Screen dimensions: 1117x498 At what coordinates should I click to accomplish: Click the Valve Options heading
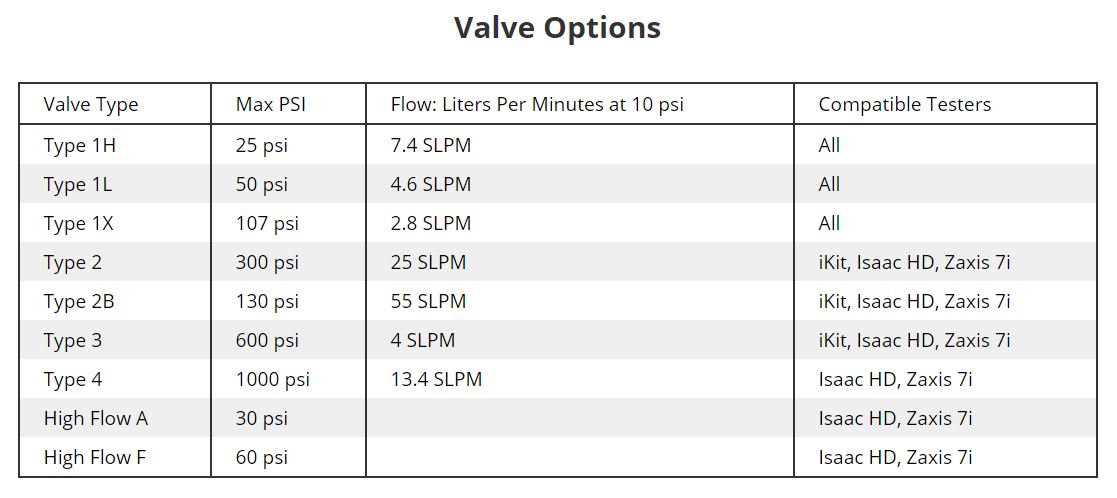tap(558, 28)
